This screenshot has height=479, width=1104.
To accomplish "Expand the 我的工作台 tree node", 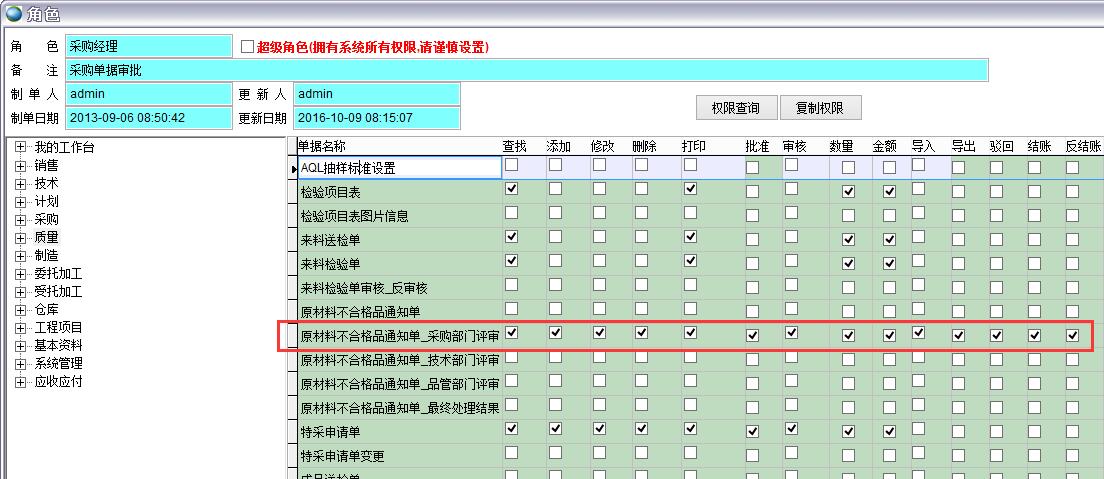I will (x=21, y=148).
